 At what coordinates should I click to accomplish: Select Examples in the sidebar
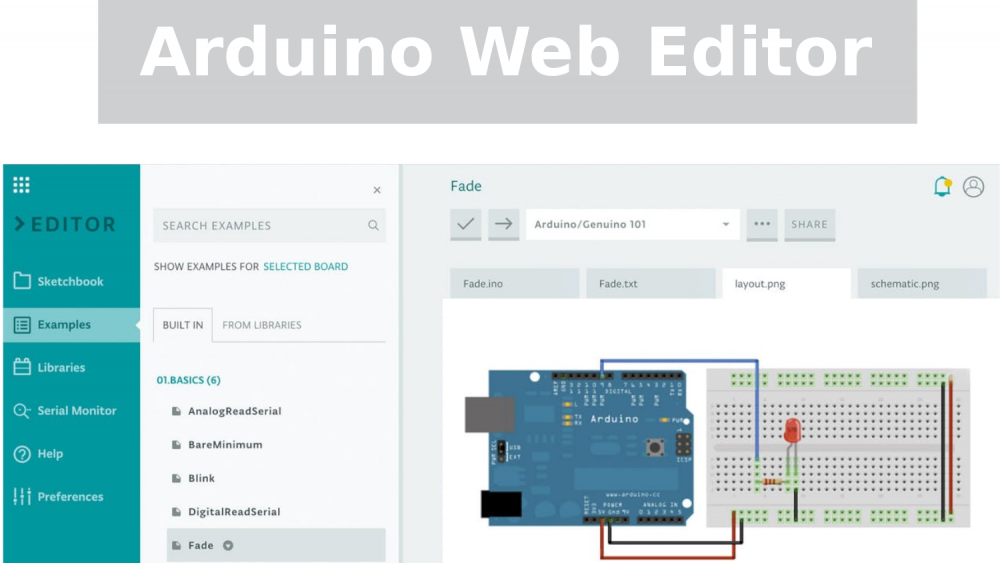pos(71,325)
